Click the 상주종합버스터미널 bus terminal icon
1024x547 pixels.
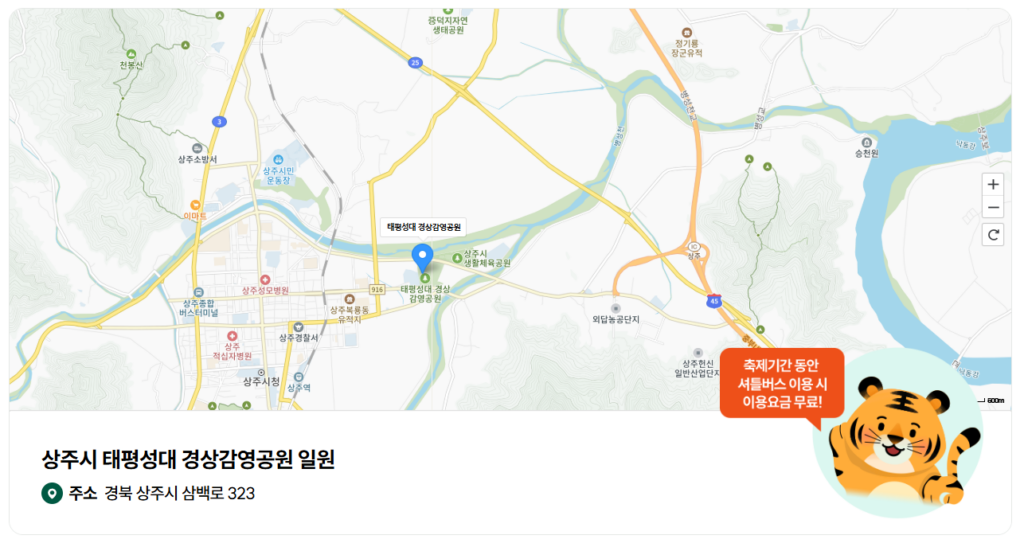click(x=199, y=293)
